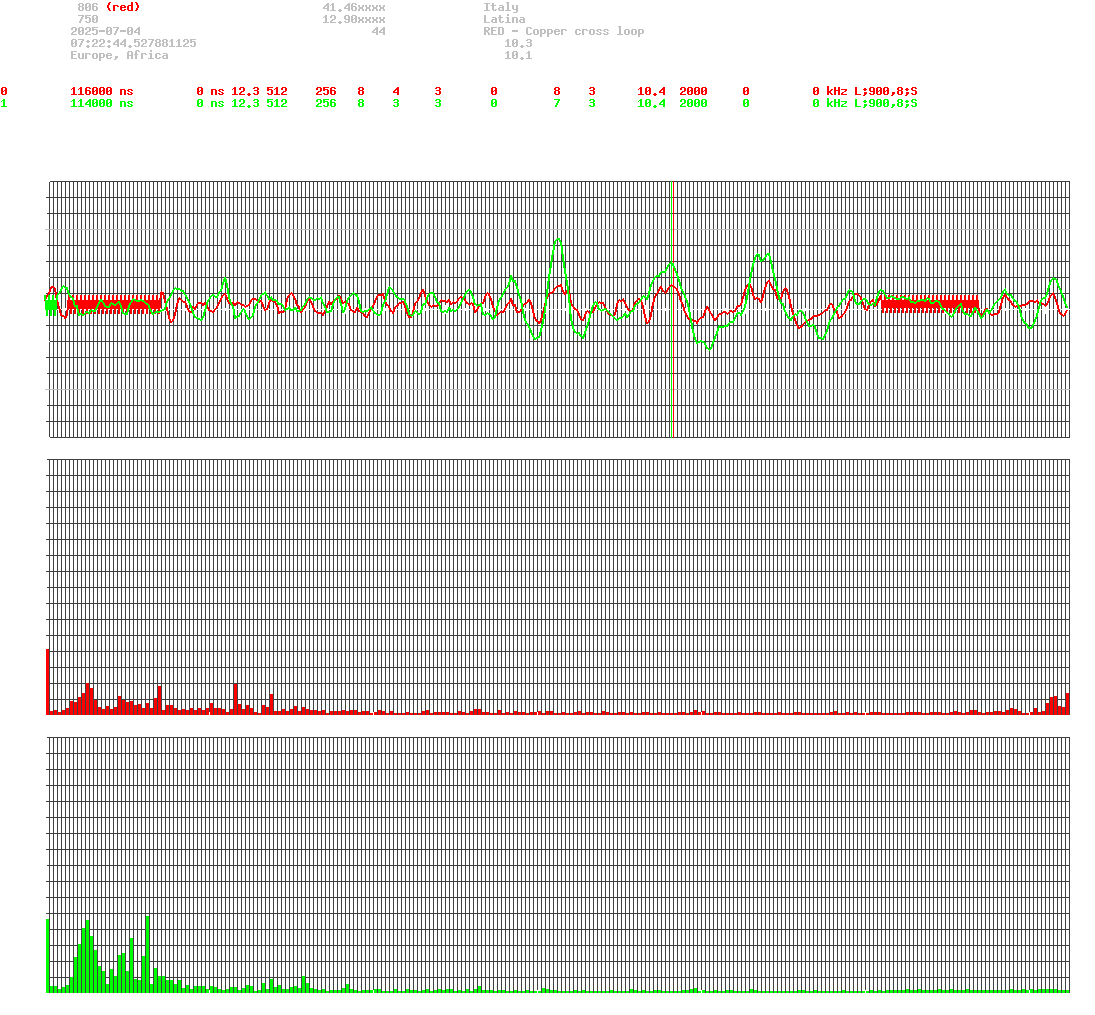Select the longitude "12.90xxxx"

(354, 19)
